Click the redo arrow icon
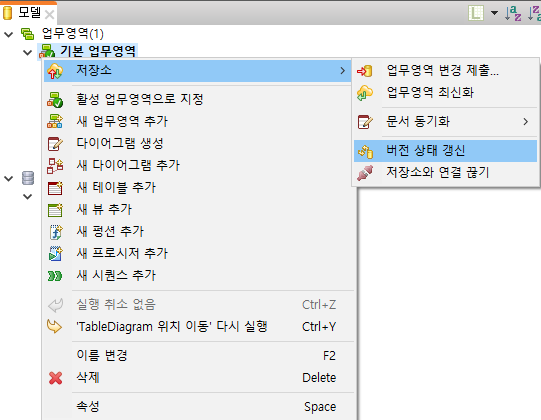This screenshot has height=420, width=541. click(55, 326)
